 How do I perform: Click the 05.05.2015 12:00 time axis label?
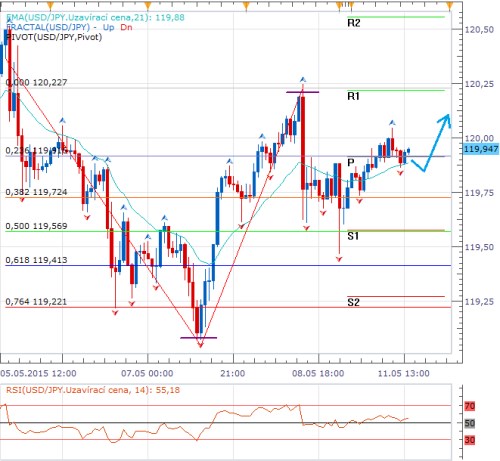pyautogui.click(x=38, y=373)
